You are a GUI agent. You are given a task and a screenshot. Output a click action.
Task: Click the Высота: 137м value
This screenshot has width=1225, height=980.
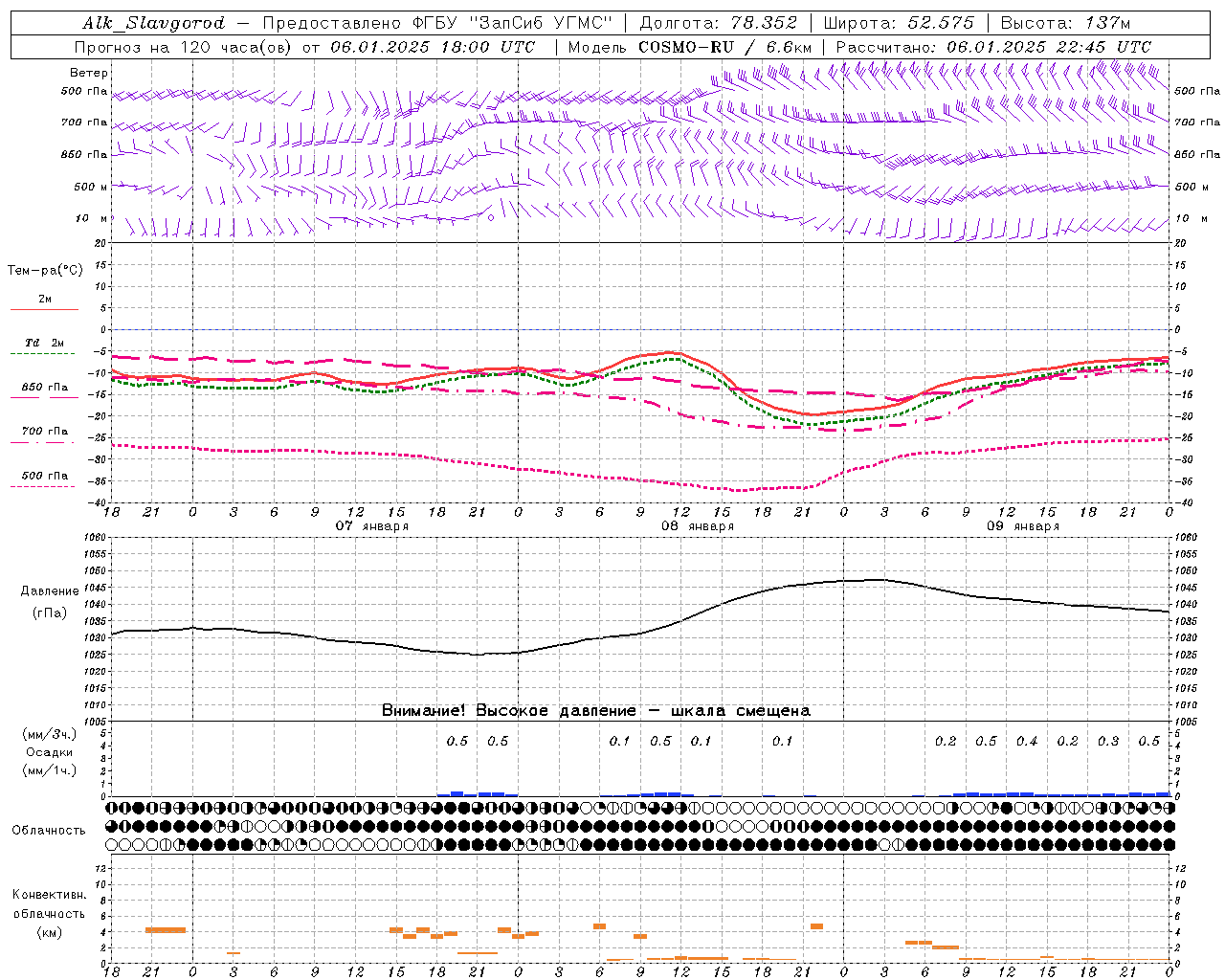[x=1065, y=23]
